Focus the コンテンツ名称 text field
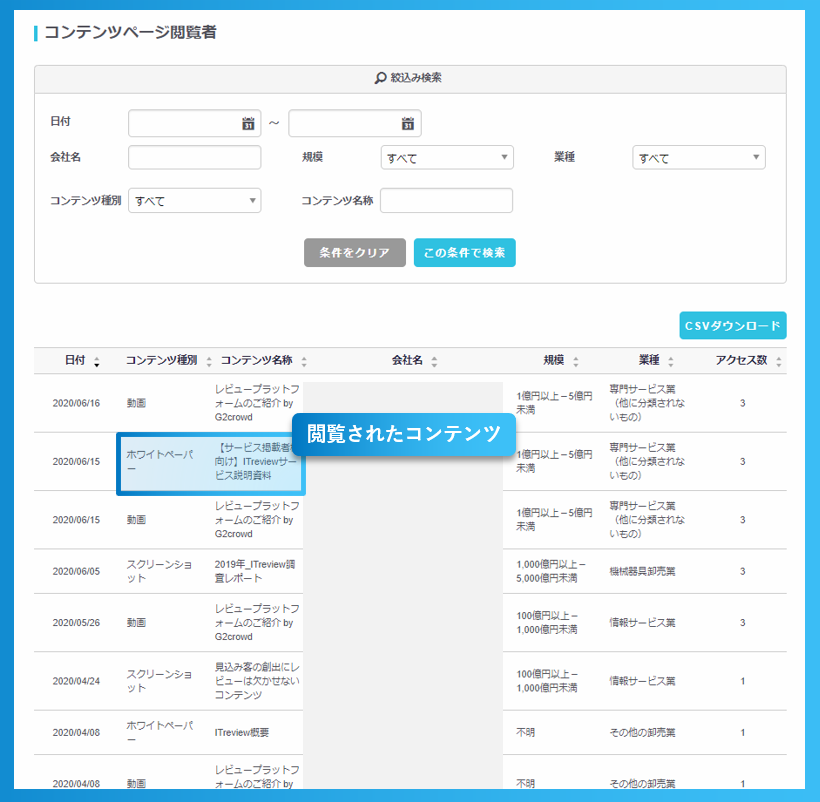Viewport: 820px width, 802px height. 446,201
